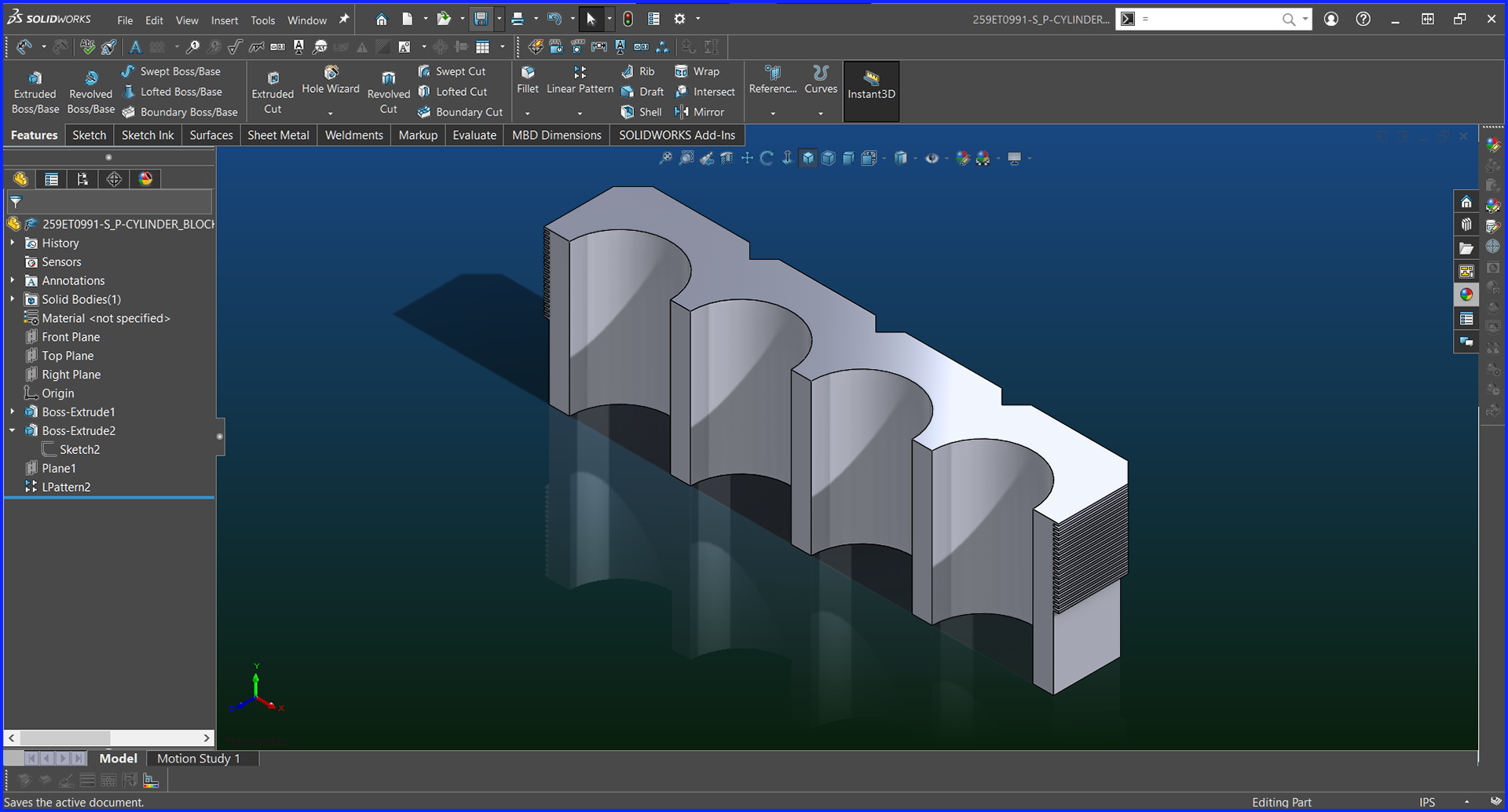This screenshot has width=1508, height=812.
Task: Open the Help question mark icon
Action: (1363, 20)
